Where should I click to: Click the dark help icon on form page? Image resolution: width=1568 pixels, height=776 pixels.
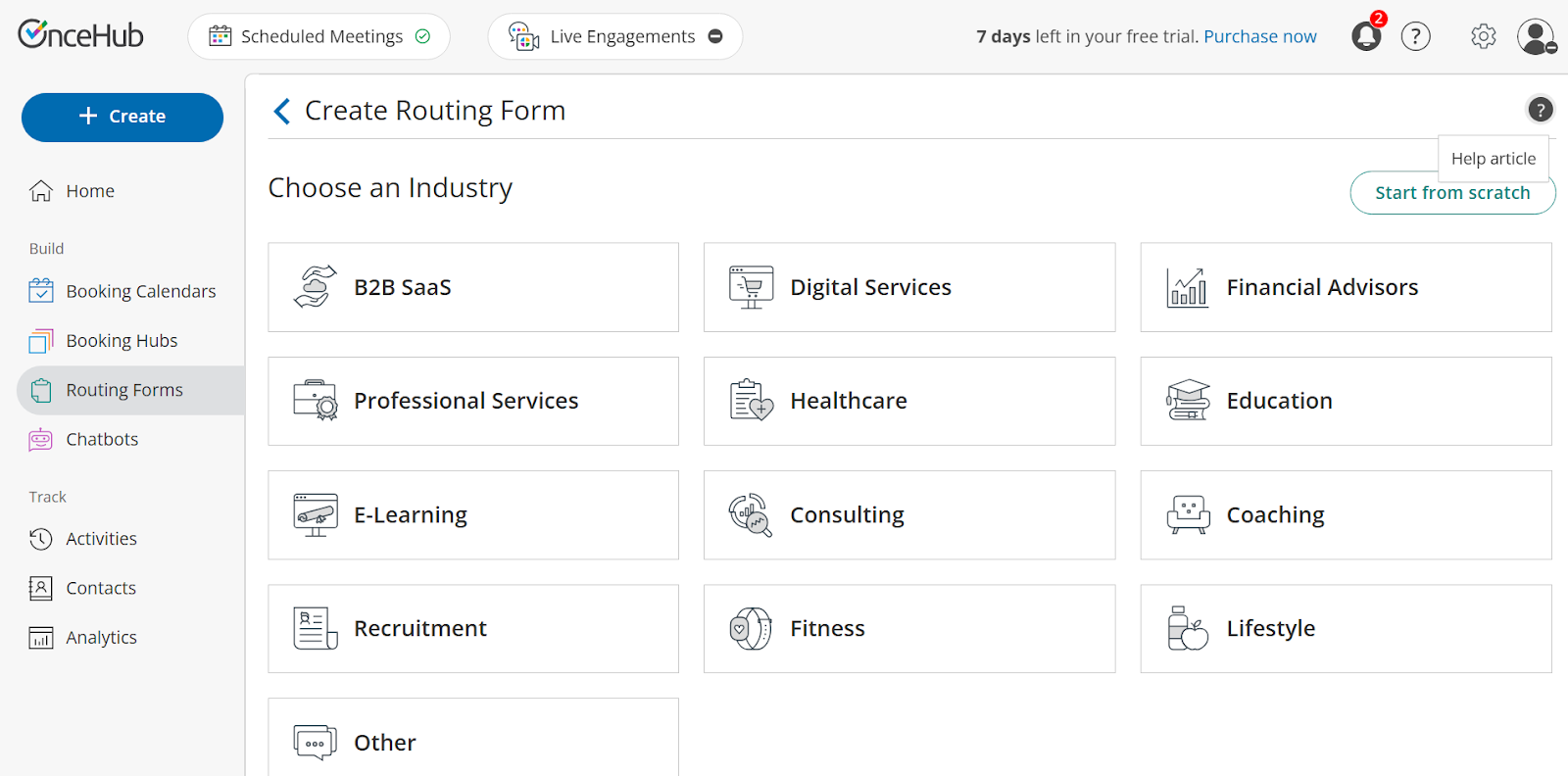(x=1540, y=110)
